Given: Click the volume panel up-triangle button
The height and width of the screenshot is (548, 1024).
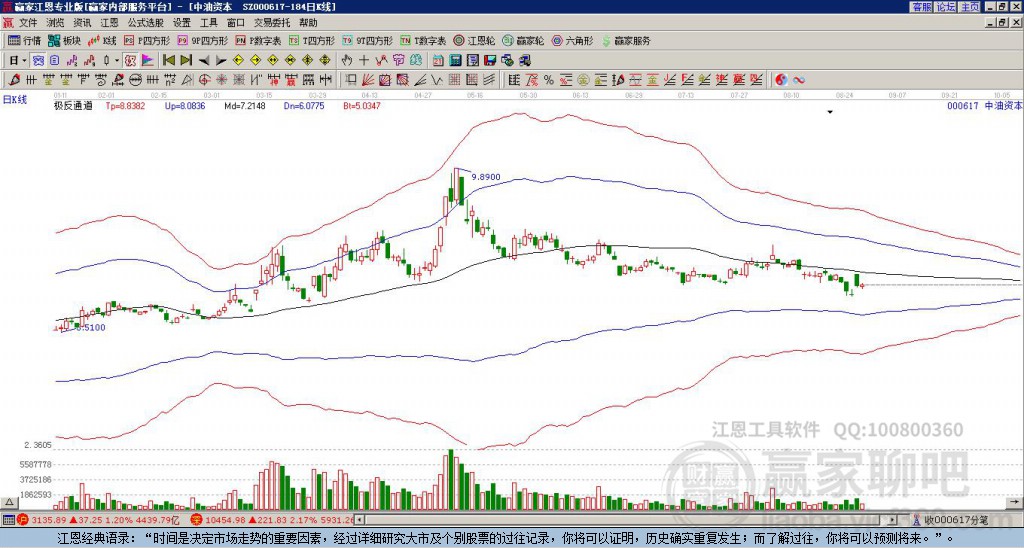Looking at the screenshot, I should [9, 502].
